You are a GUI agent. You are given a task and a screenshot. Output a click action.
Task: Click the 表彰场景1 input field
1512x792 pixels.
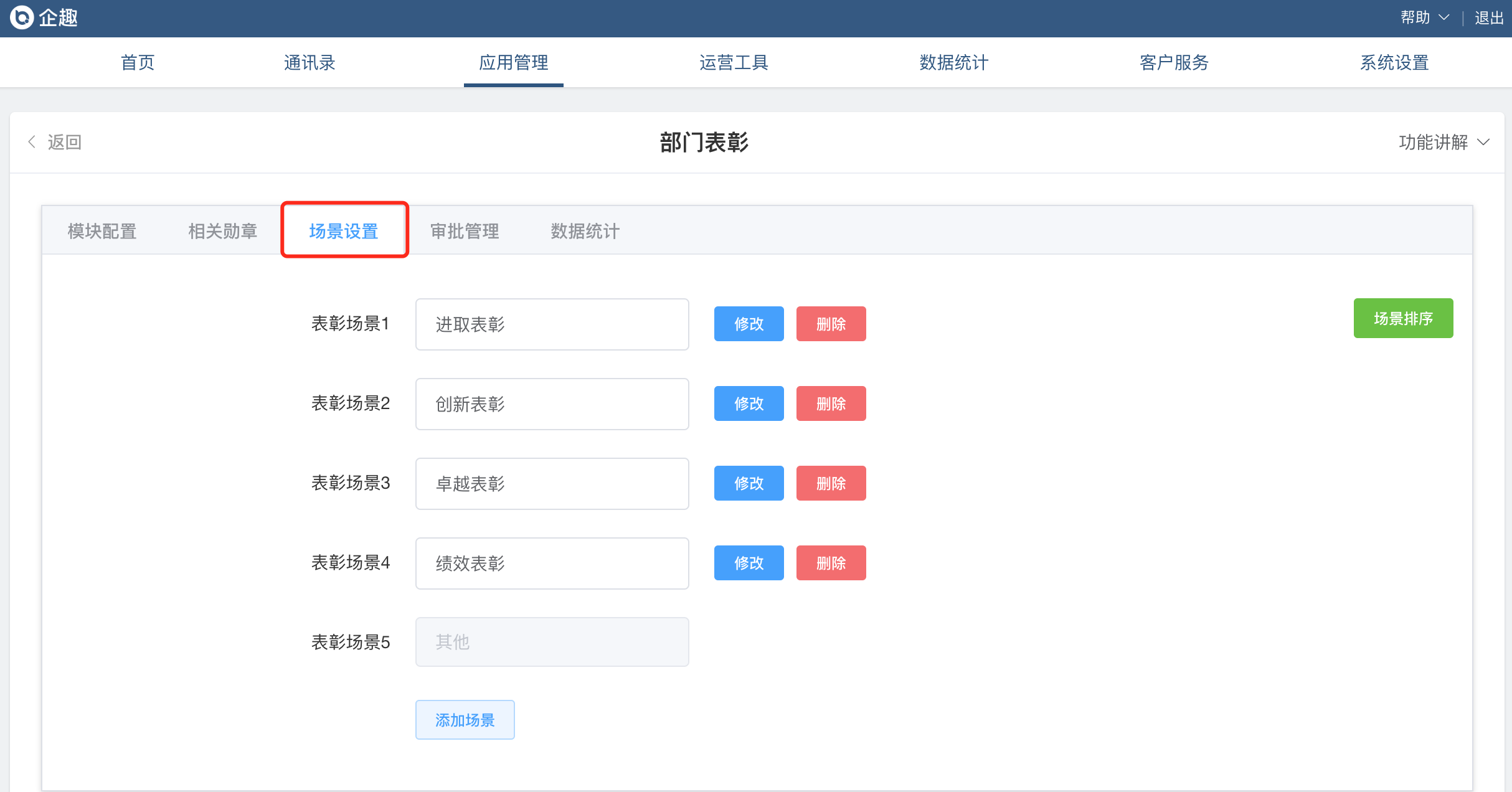click(x=552, y=324)
